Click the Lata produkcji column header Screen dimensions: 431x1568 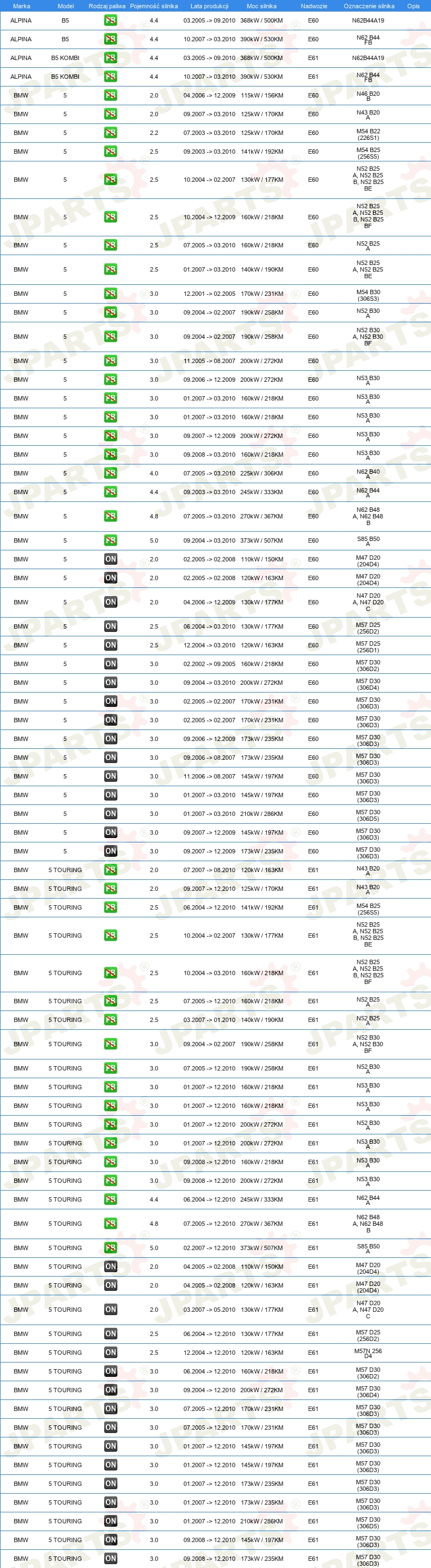pyautogui.click(x=209, y=6)
